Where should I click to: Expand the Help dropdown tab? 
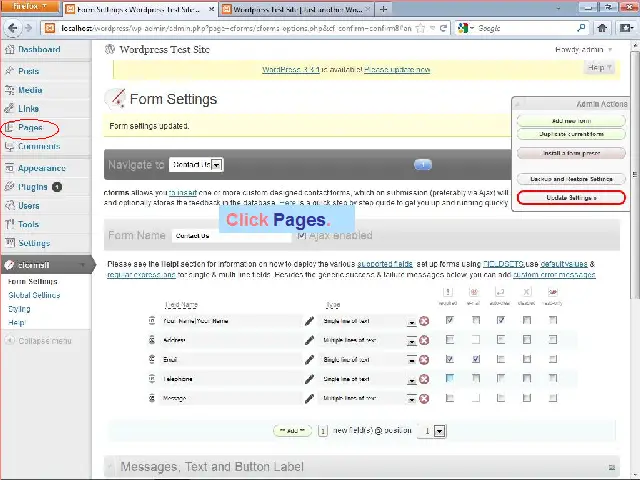600,67
